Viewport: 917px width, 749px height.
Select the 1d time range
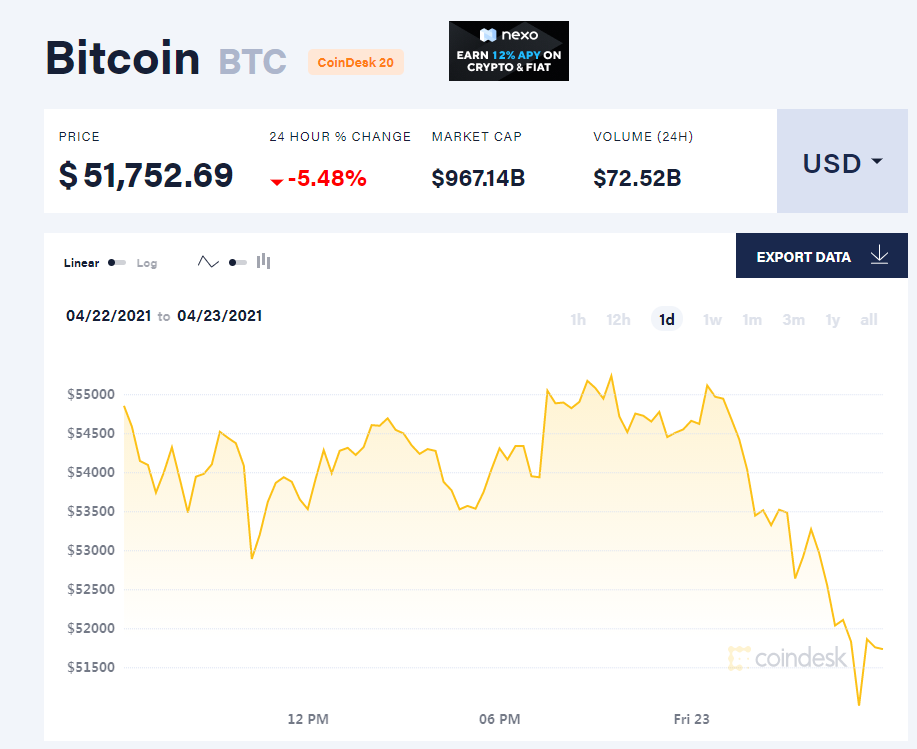coord(666,320)
